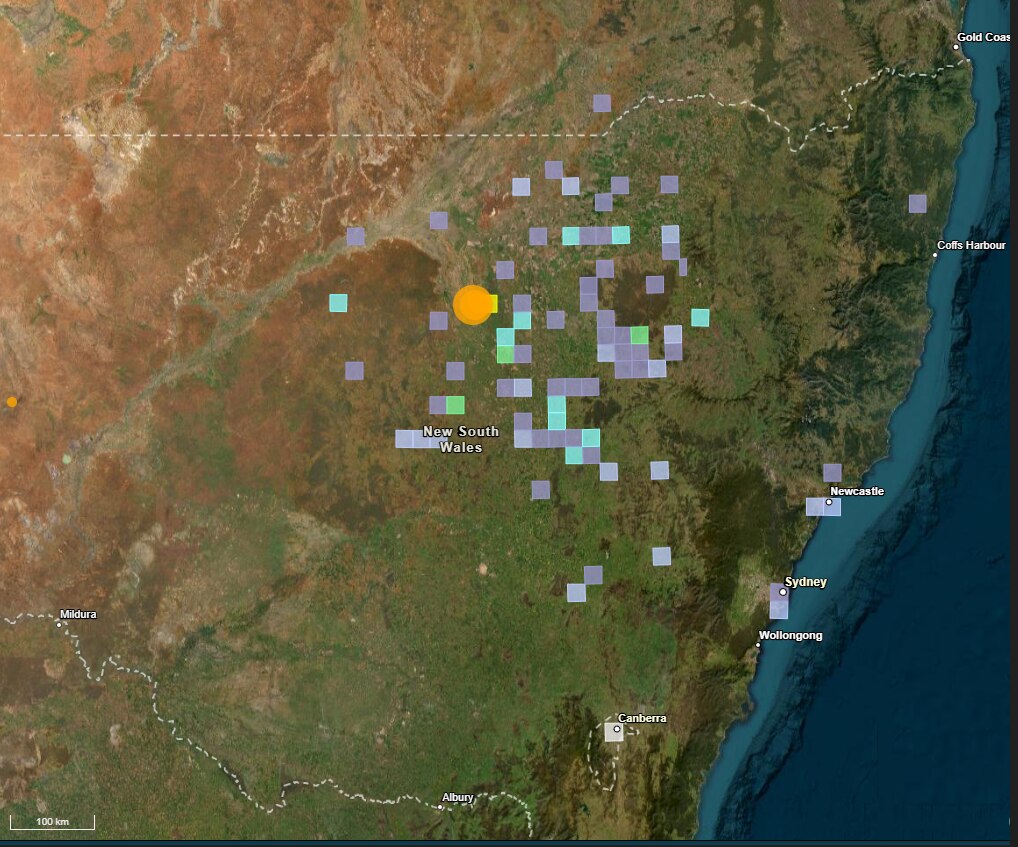Select the Mildura town label
The image size is (1018, 847).
(78, 614)
